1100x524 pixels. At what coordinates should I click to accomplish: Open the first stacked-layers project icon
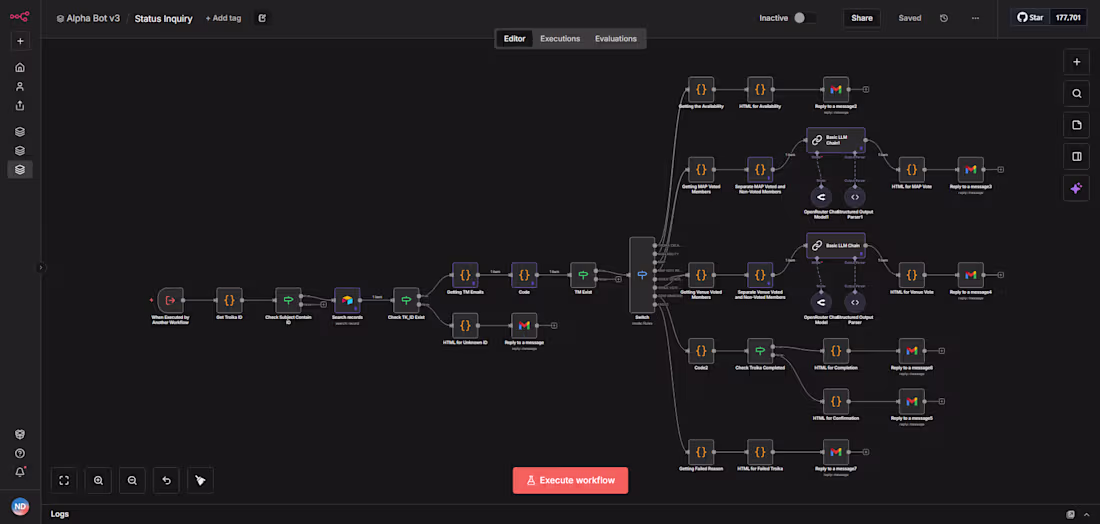[20, 131]
